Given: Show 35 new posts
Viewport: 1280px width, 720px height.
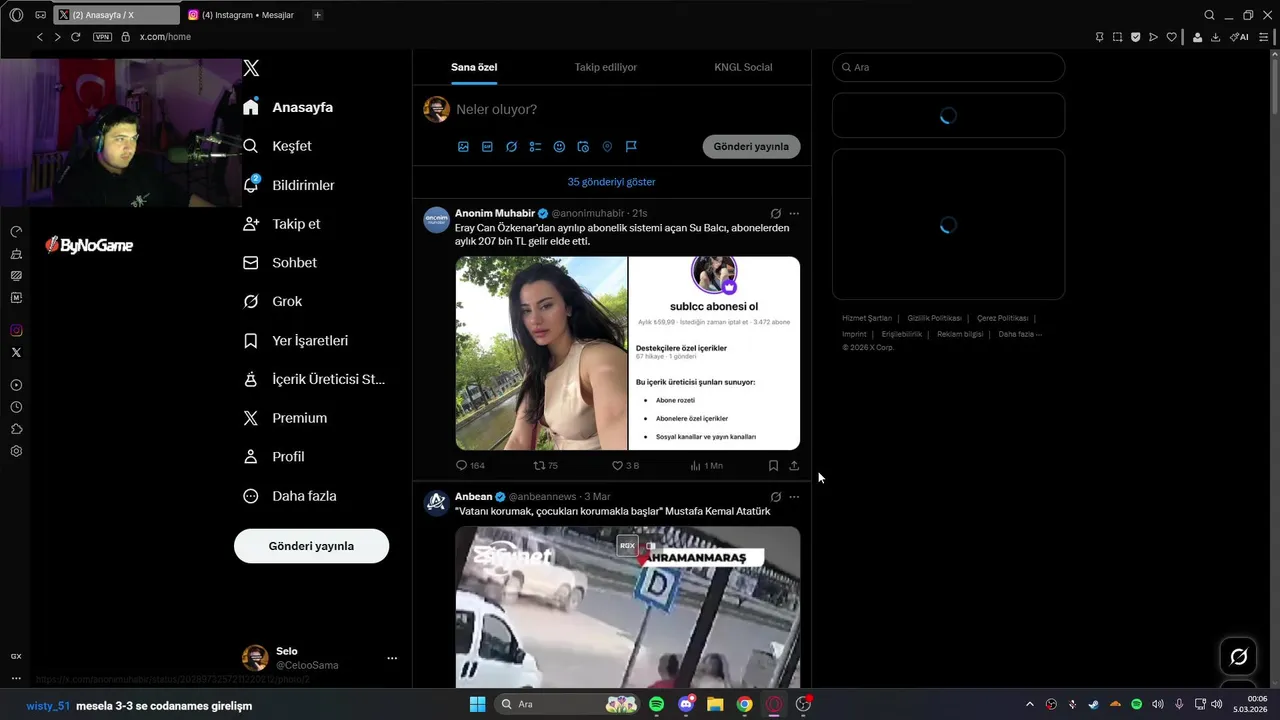Looking at the screenshot, I should pyautogui.click(x=611, y=182).
